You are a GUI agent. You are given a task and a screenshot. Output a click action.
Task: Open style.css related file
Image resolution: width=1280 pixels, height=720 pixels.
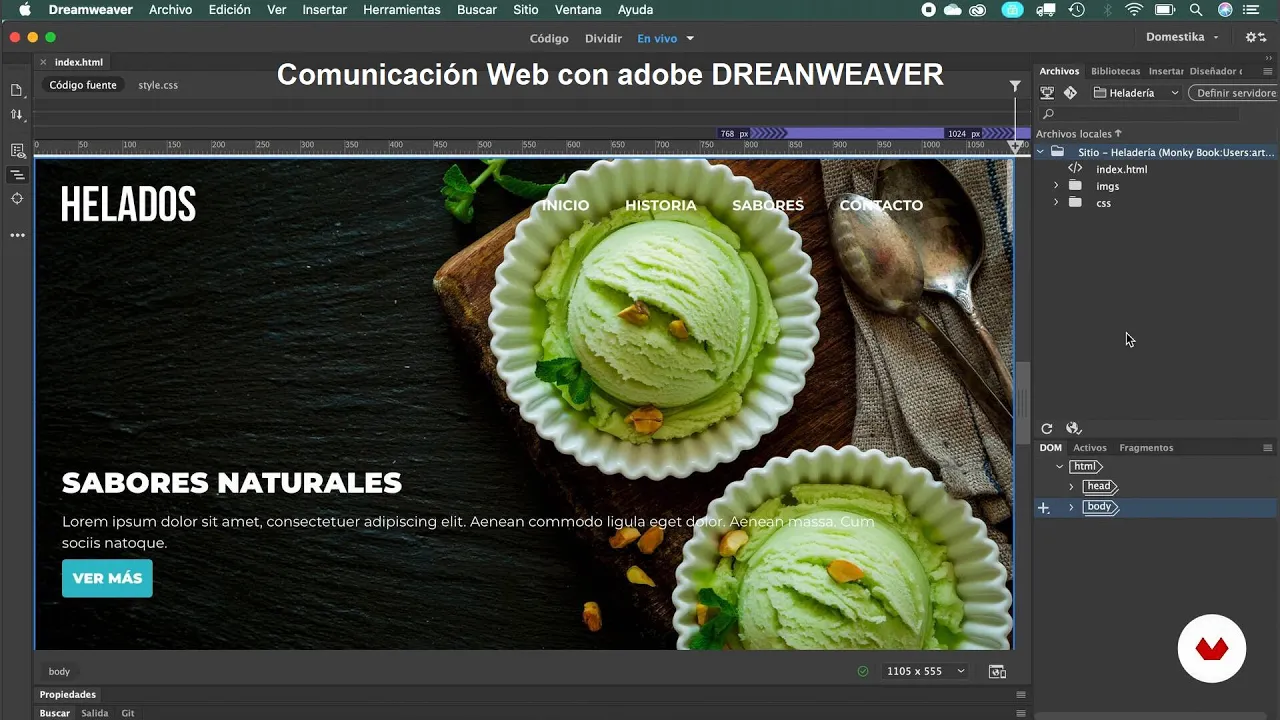pos(158,85)
